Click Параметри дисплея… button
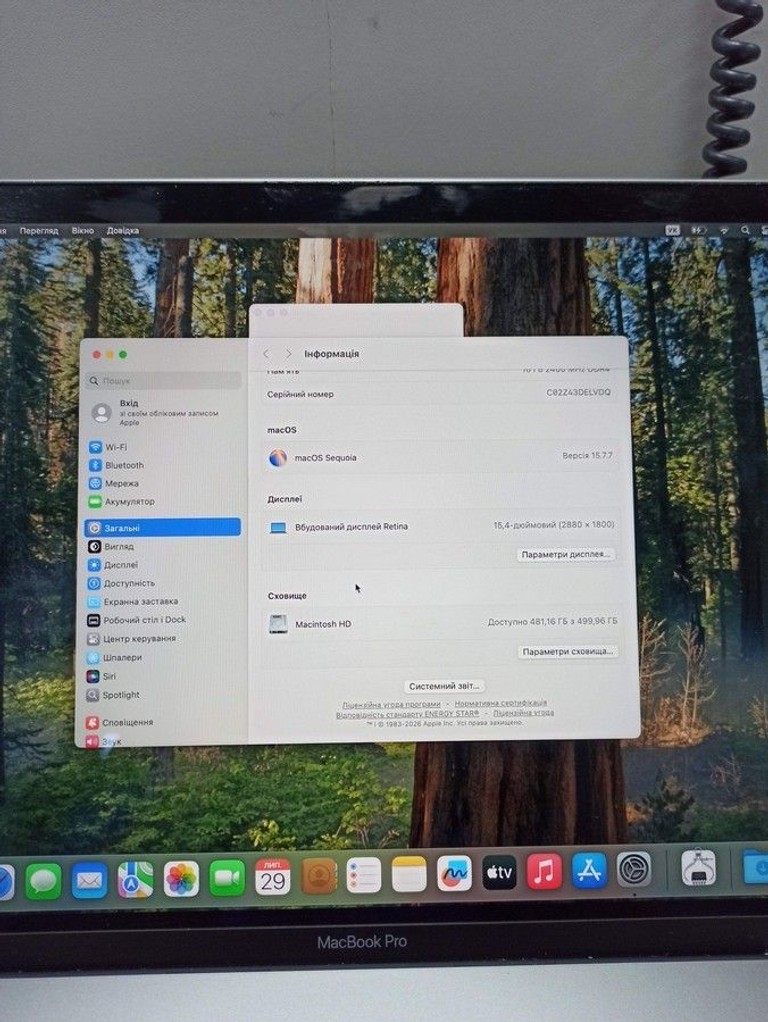 coord(565,555)
